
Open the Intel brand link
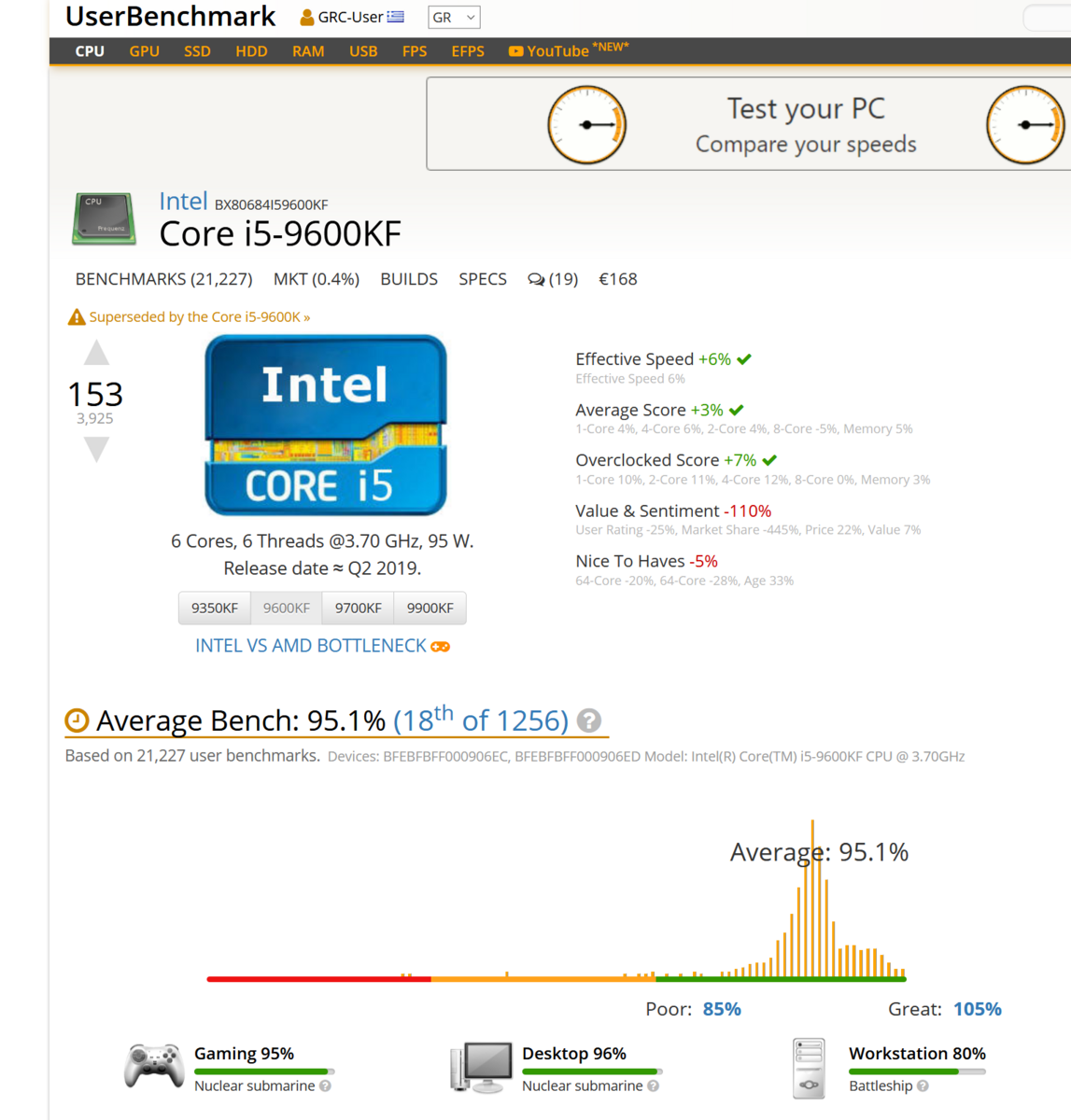pos(183,202)
